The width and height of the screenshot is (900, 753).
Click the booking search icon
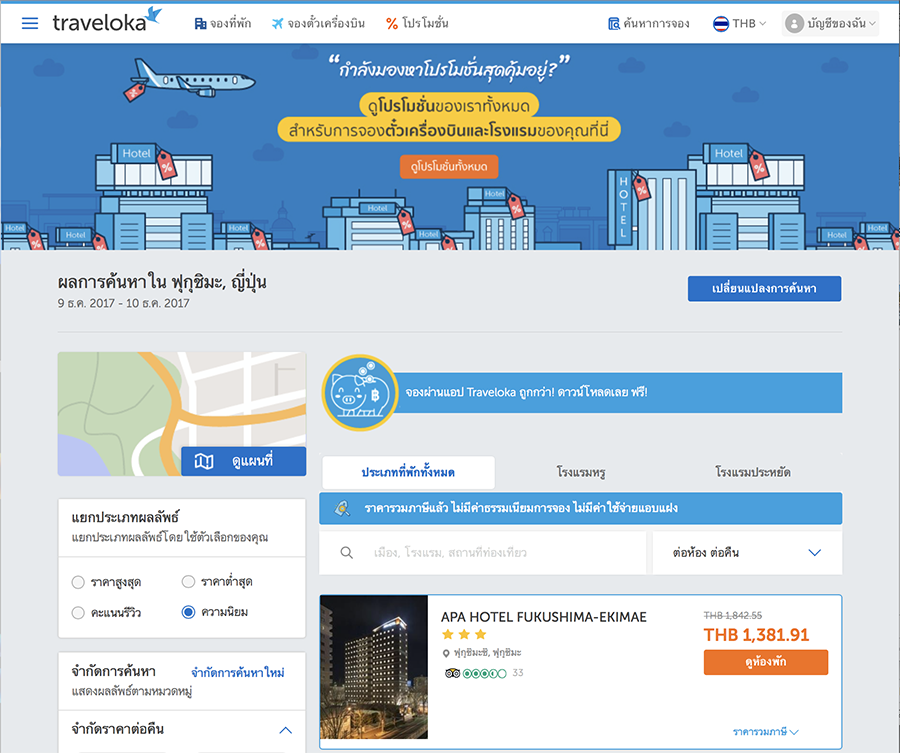coord(614,24)
